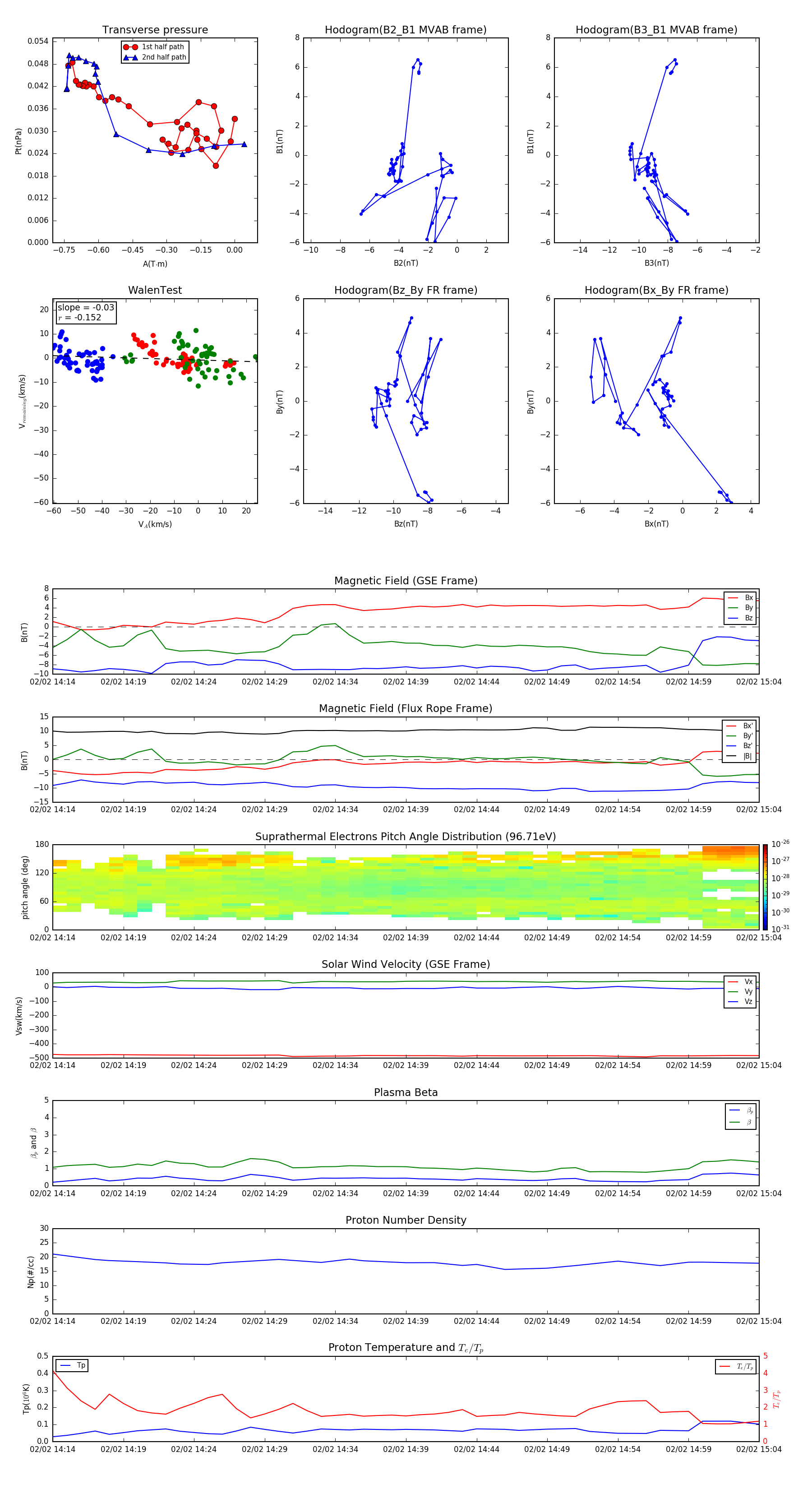The width and height of the screenshot is (812, 1489).
Task: Click 'Proton Temperature and Te/Tp' title
Action: pos(406,1348)
